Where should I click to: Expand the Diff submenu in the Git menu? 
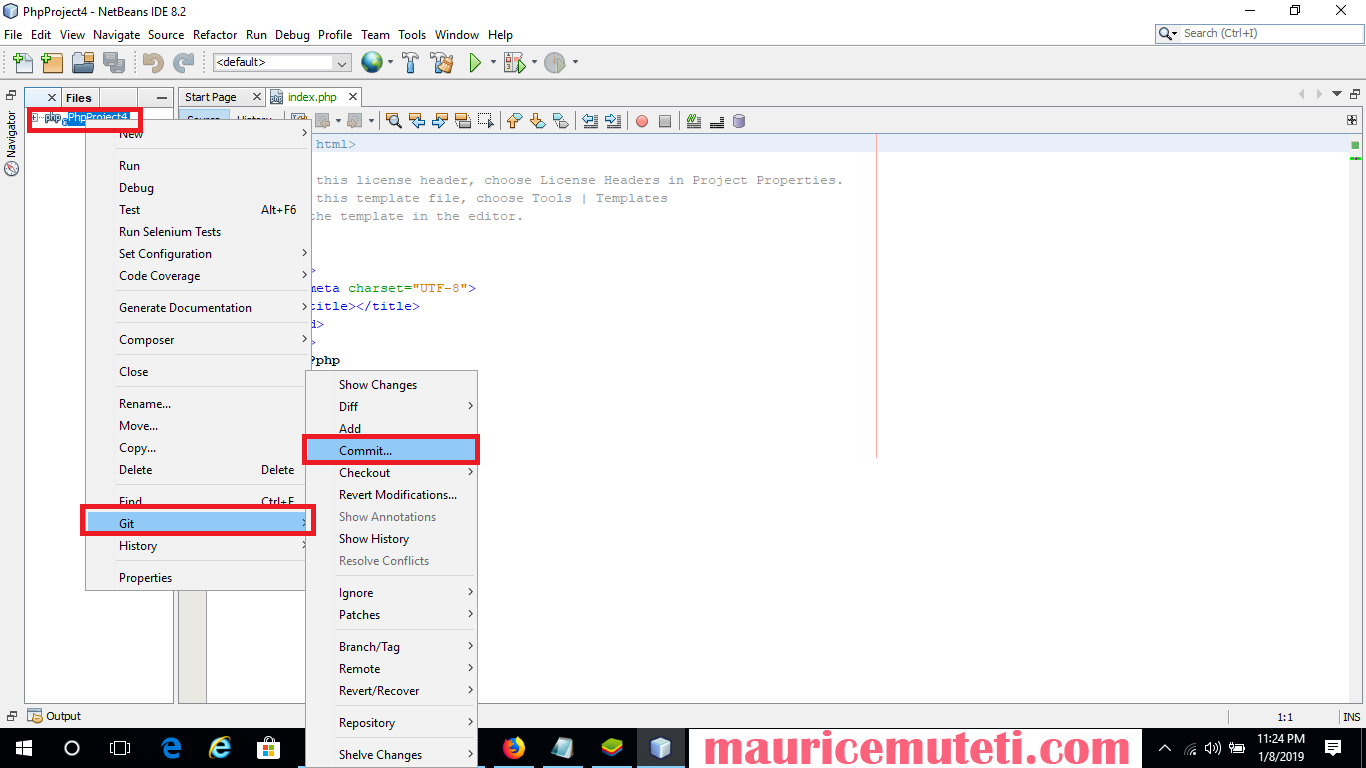click(392, 407)
